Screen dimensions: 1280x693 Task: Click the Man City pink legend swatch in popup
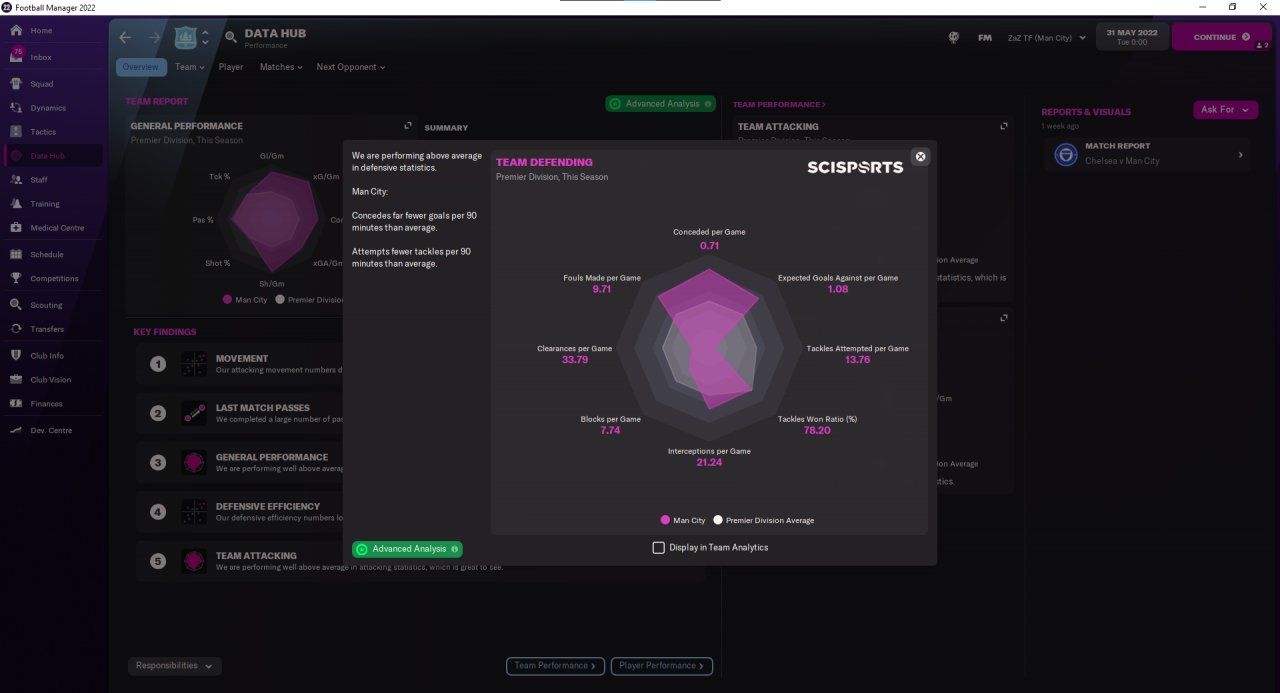coord(665,521)
